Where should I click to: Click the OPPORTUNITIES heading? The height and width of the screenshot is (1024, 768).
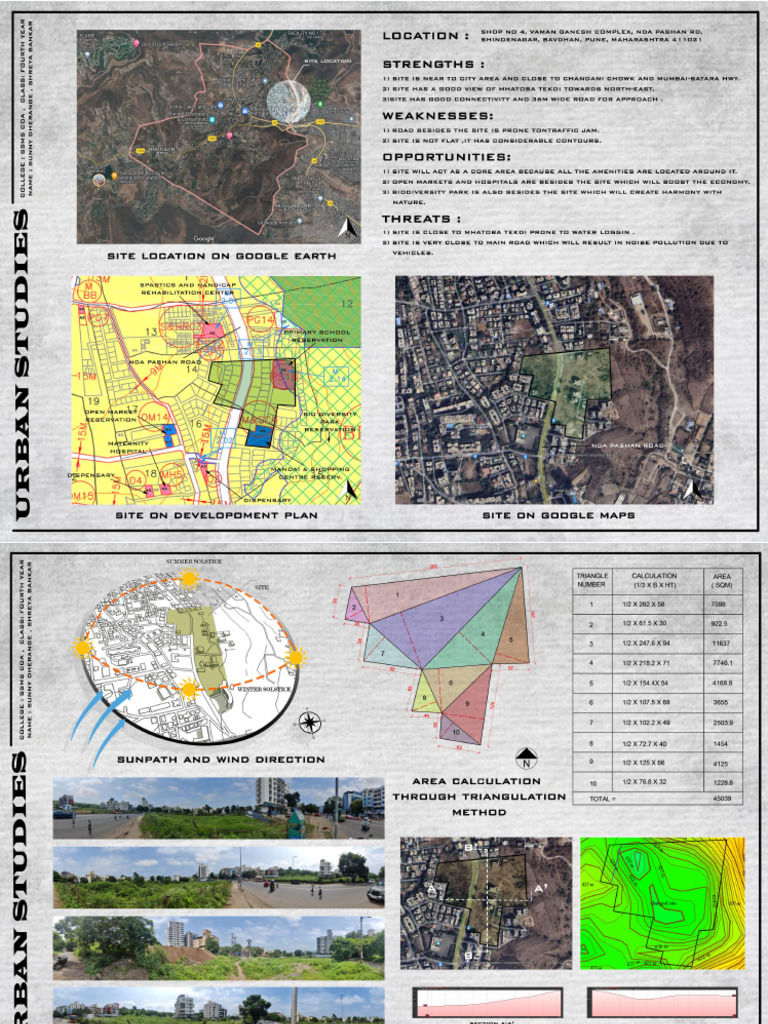coord(447,157)
